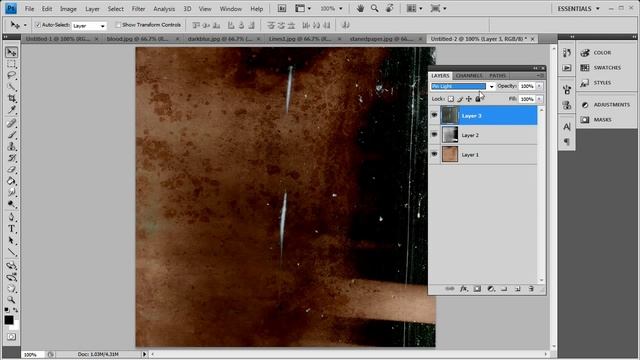
Task: Select the History Brush tool
Action: point(11,158)
